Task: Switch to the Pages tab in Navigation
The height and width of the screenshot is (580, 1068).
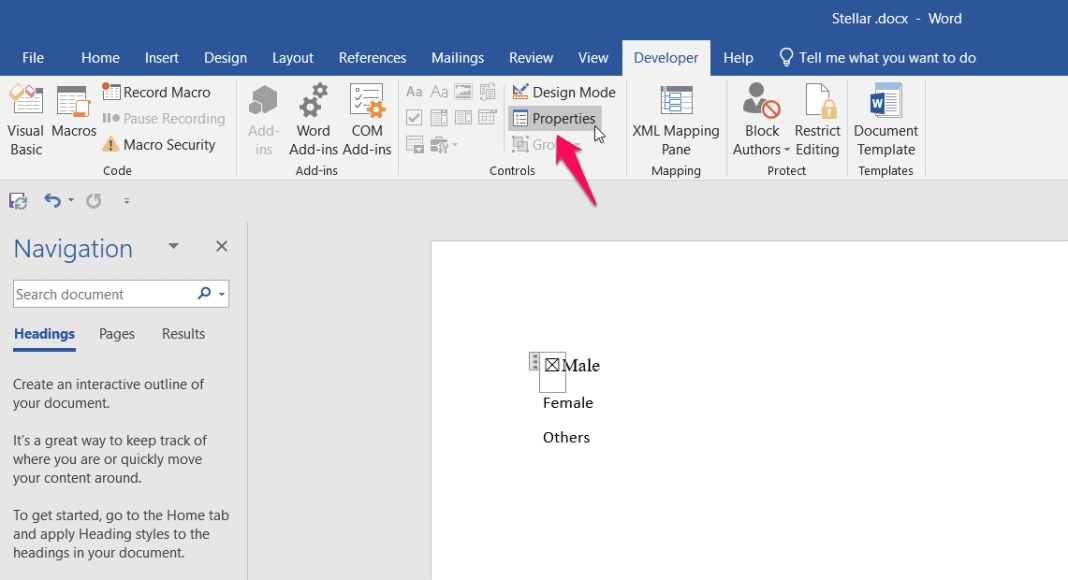Action: tap(116, 334)
